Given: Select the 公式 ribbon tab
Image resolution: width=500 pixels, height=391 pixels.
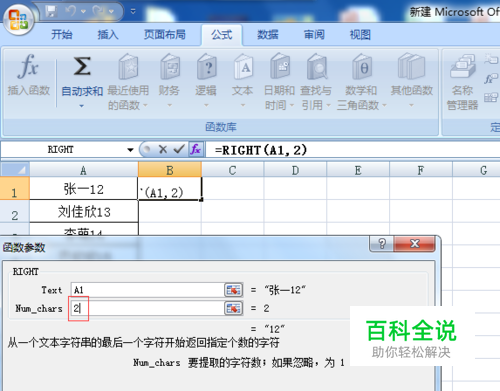Looking at the screenshot, I should [221, 34].
